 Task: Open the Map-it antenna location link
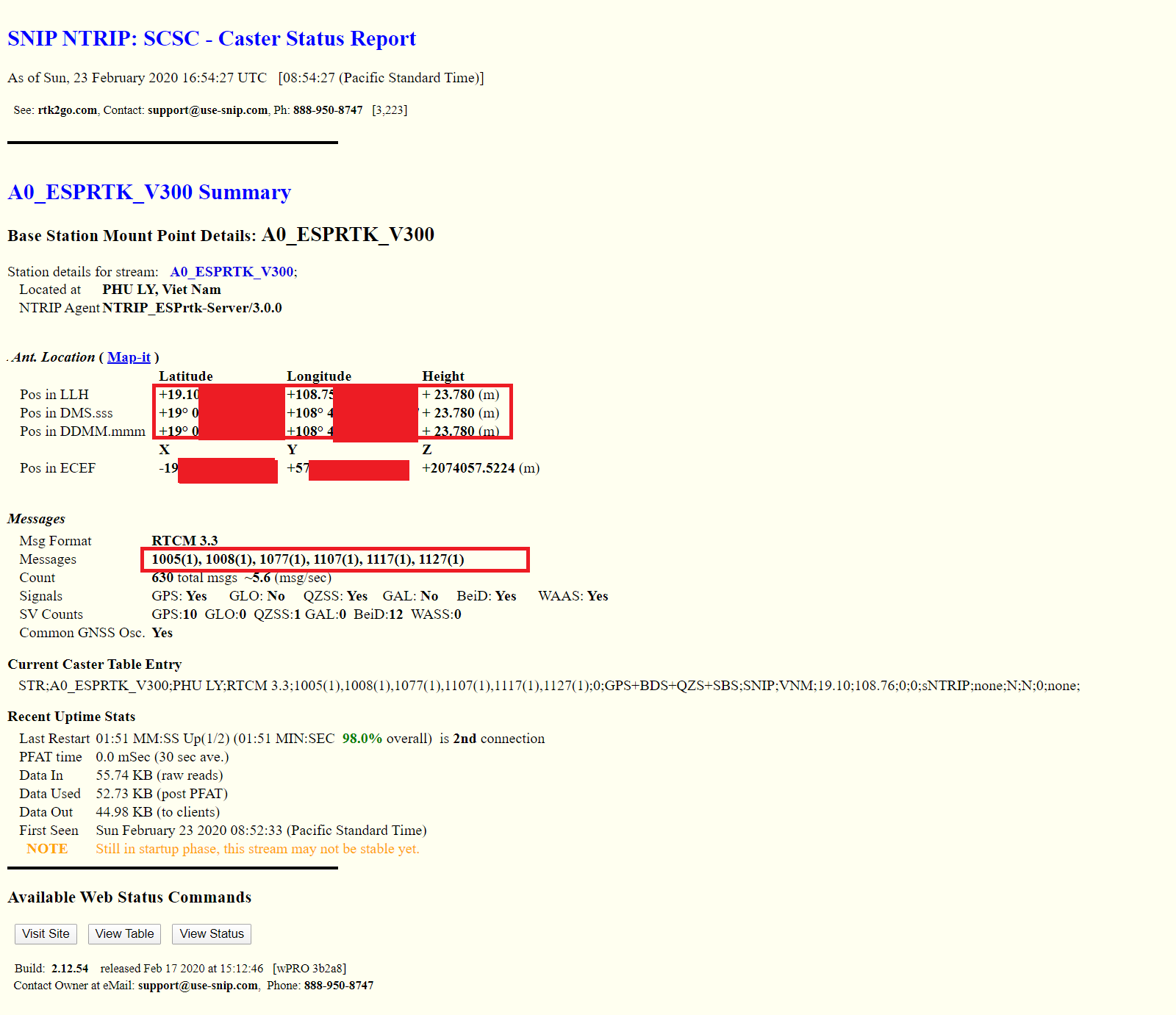[129, 357]
